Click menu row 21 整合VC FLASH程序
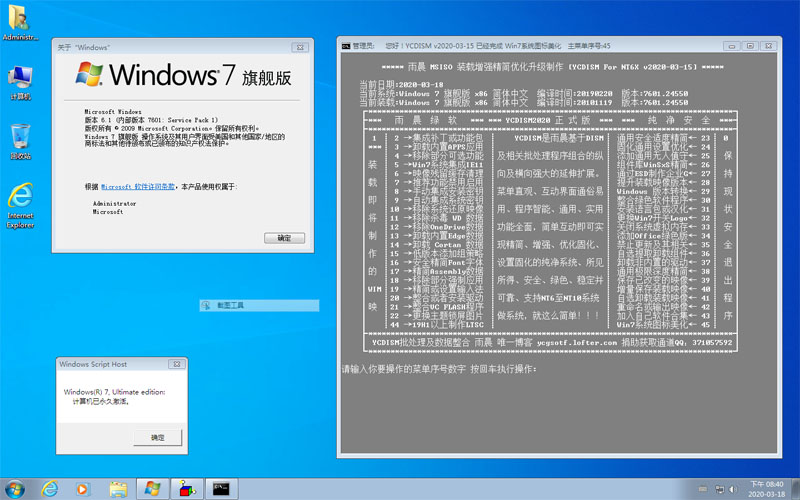The image size is (800, 500). tap(437, 307)
